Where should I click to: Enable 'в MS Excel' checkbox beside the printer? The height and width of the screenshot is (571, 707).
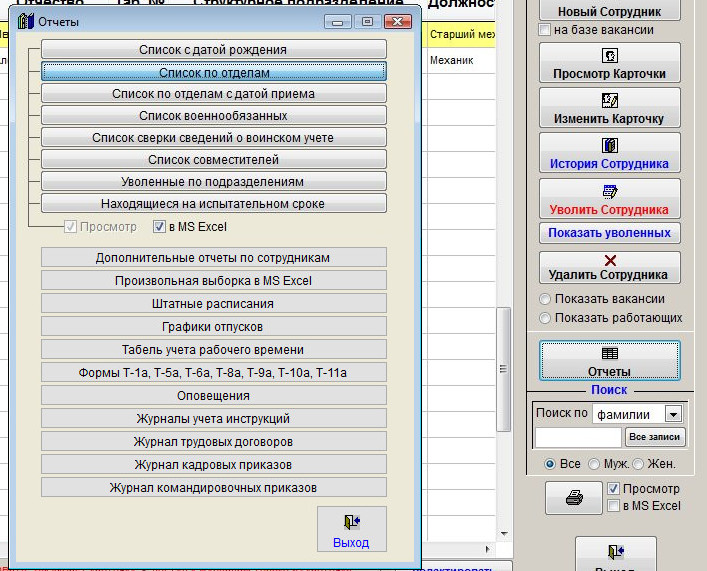613,506
